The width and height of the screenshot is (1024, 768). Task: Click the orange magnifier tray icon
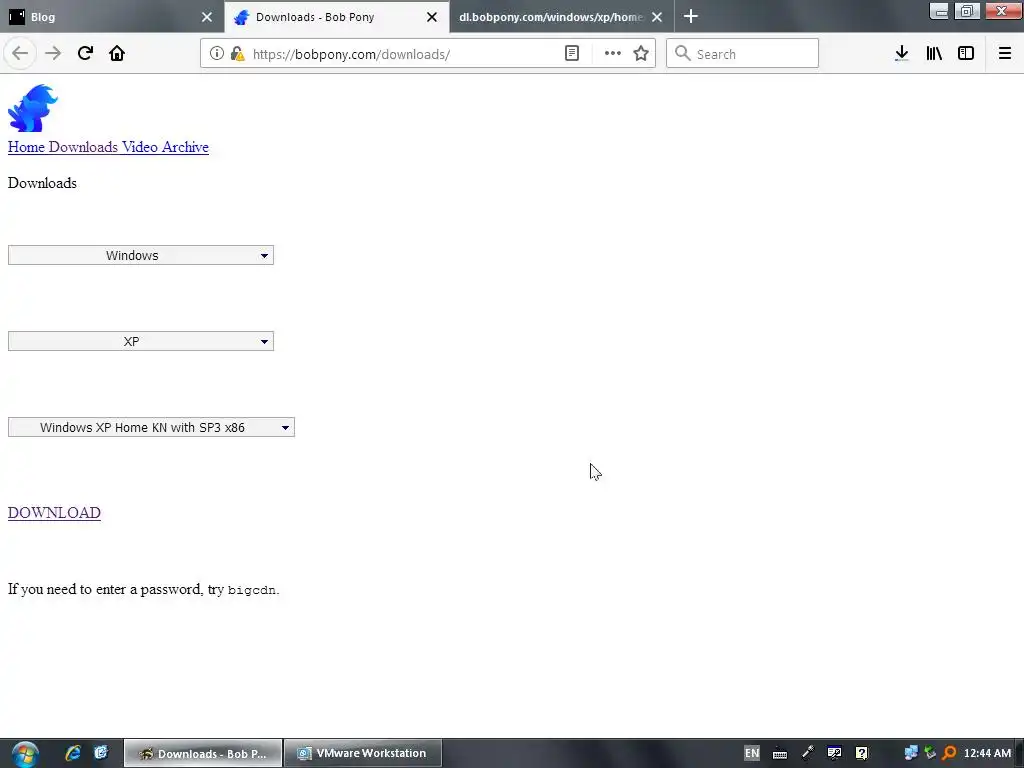[x=950, y=753]
